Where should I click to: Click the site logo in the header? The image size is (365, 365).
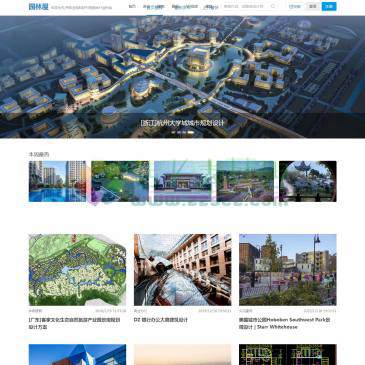(x=39, y=6)
